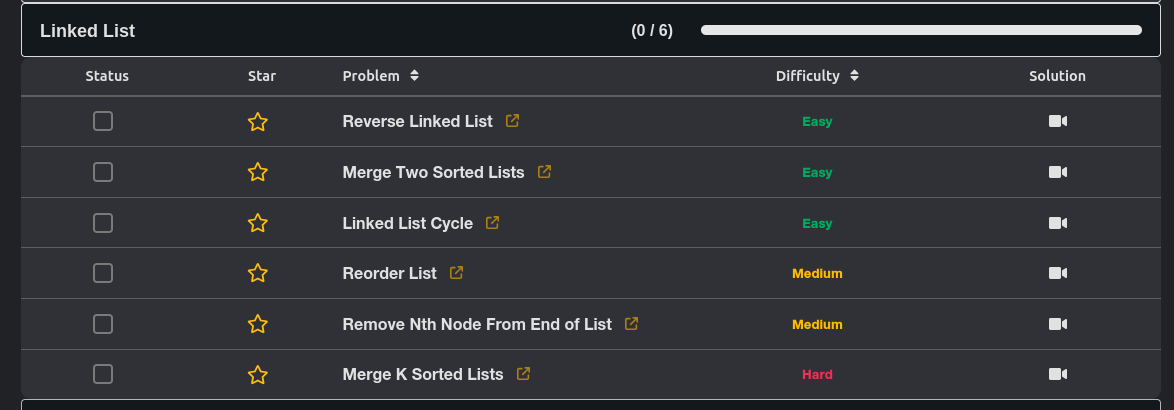Tick the Merge K Sorted Lists checkbox
The width and height of the screenshot is (1174, 410).
103,374
